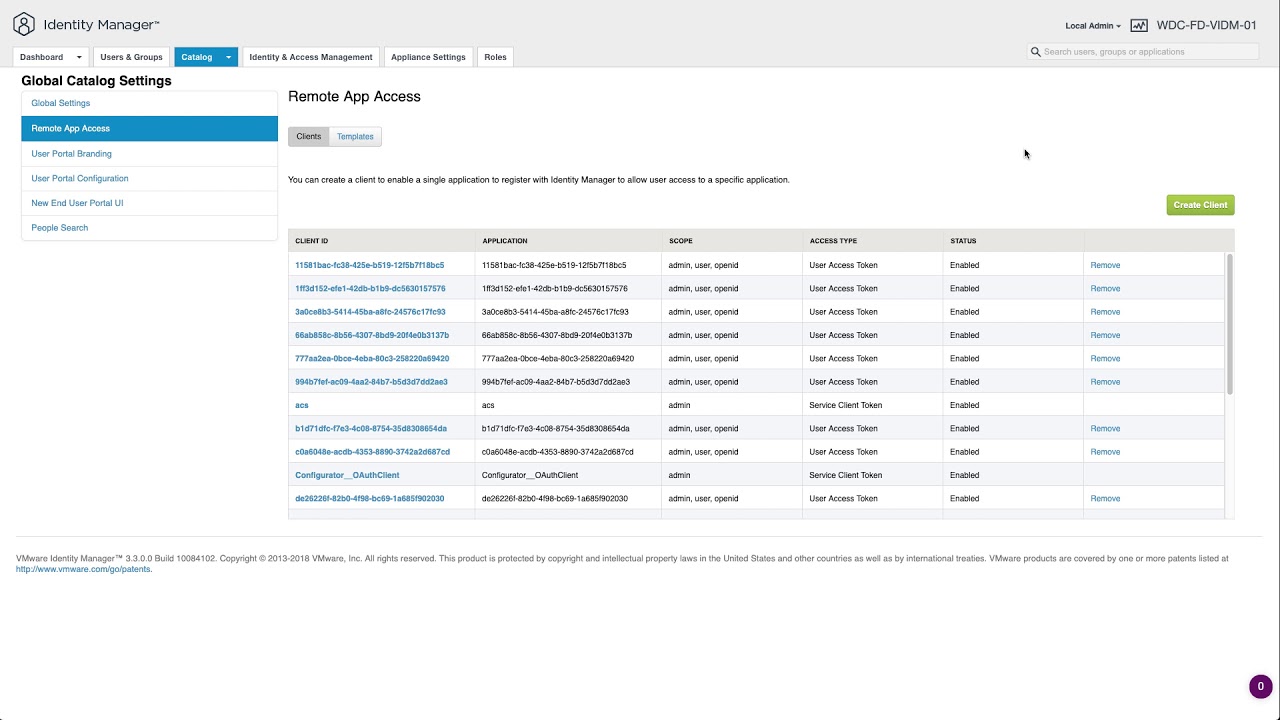Open the acs client ID link
This screenshot has height=720, width=1280.
click(x=302, y=405)
